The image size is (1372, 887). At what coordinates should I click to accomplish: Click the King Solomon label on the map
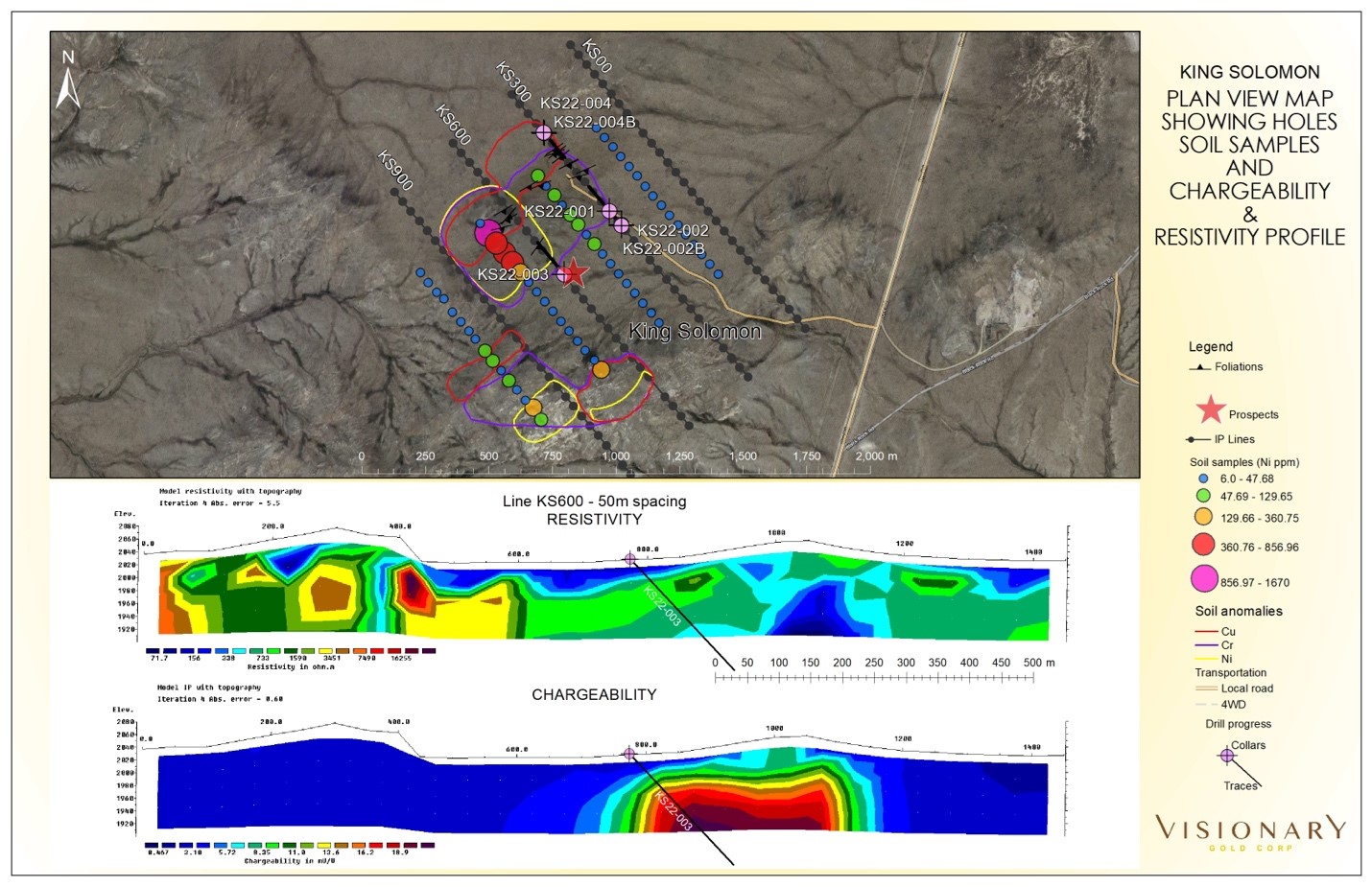pos(695,332)
